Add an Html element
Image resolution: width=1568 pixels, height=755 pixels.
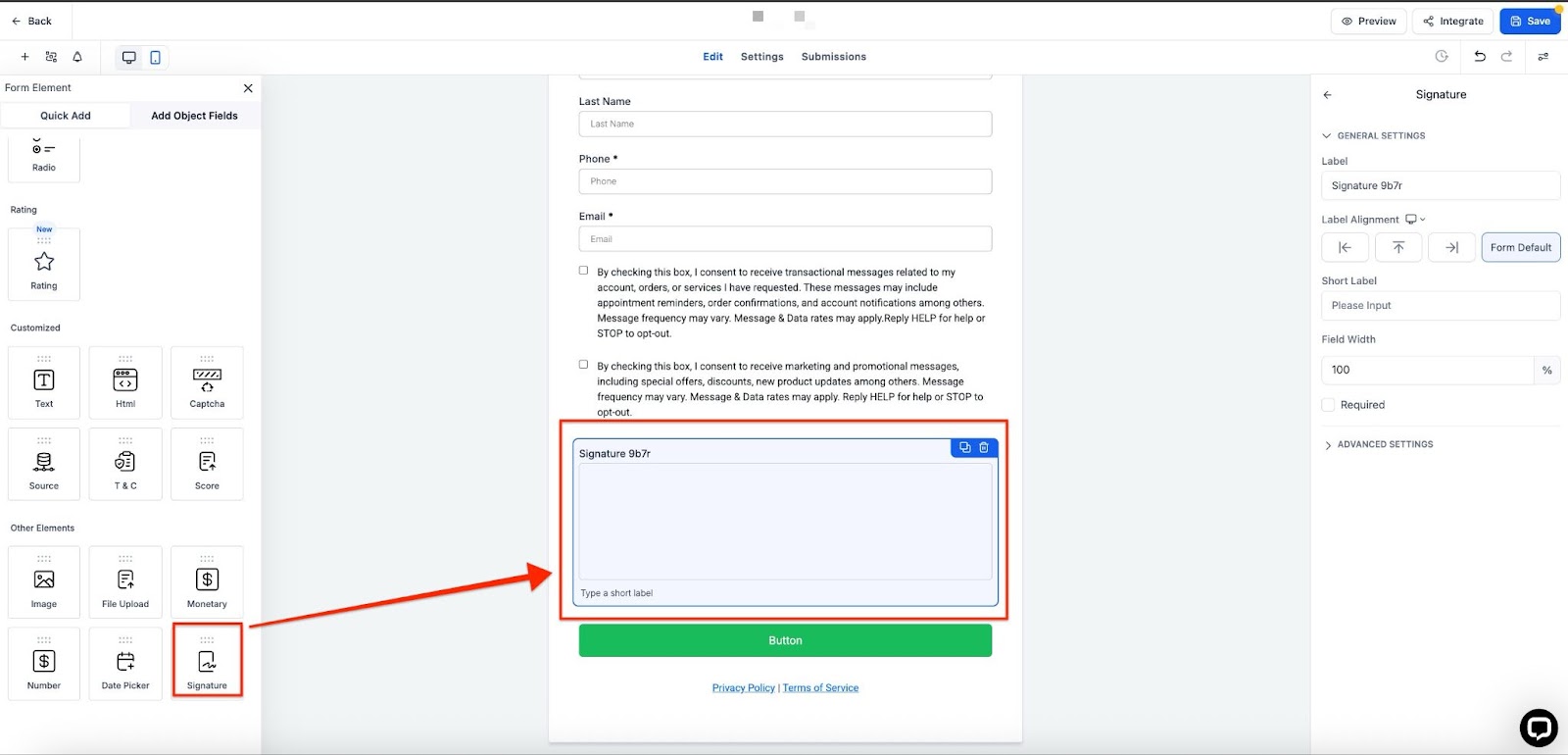125,382
